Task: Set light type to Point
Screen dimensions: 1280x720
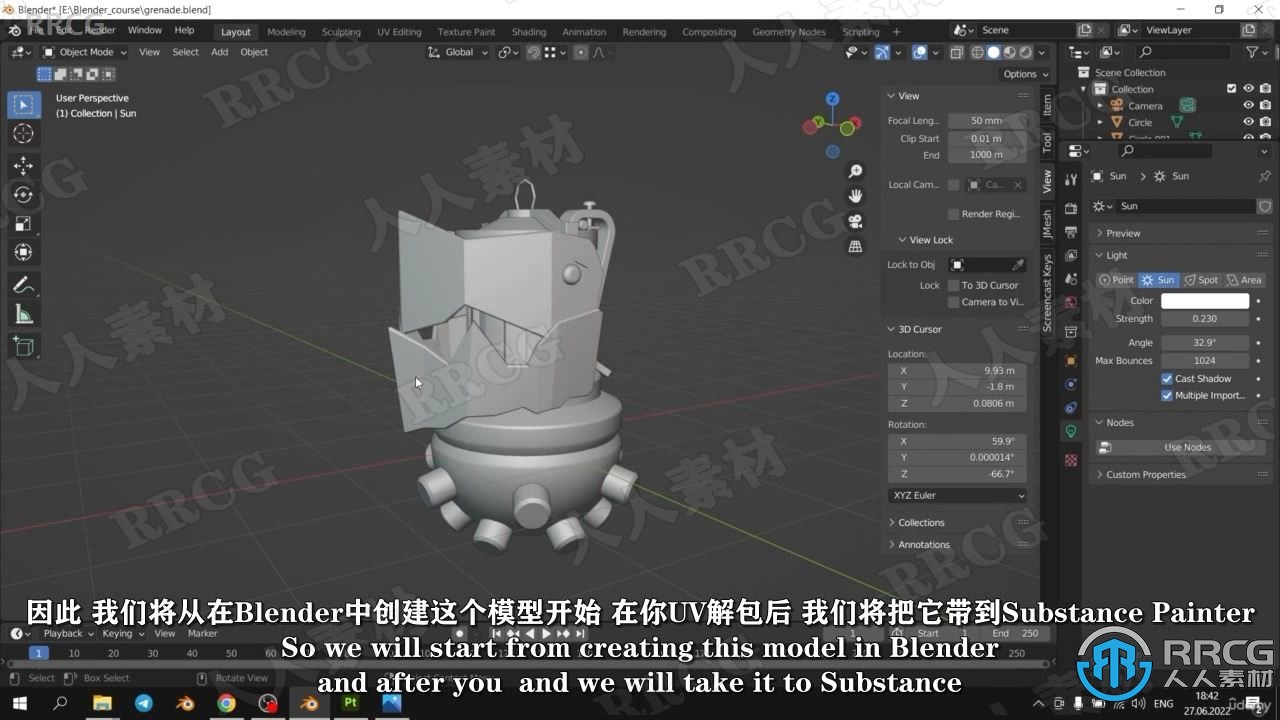Action: 1116,281
